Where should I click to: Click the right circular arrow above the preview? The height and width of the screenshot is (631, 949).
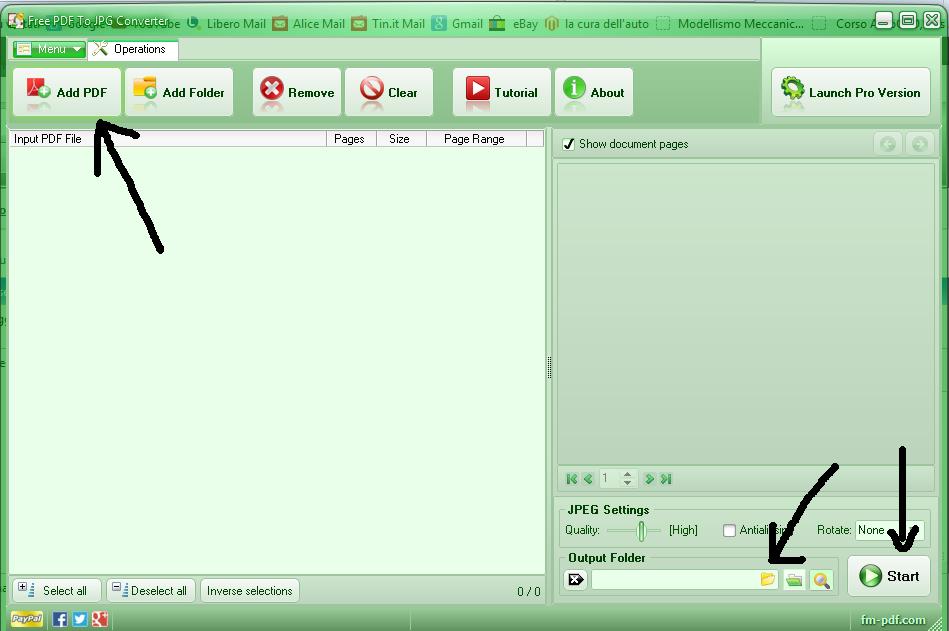coord(919,144)
